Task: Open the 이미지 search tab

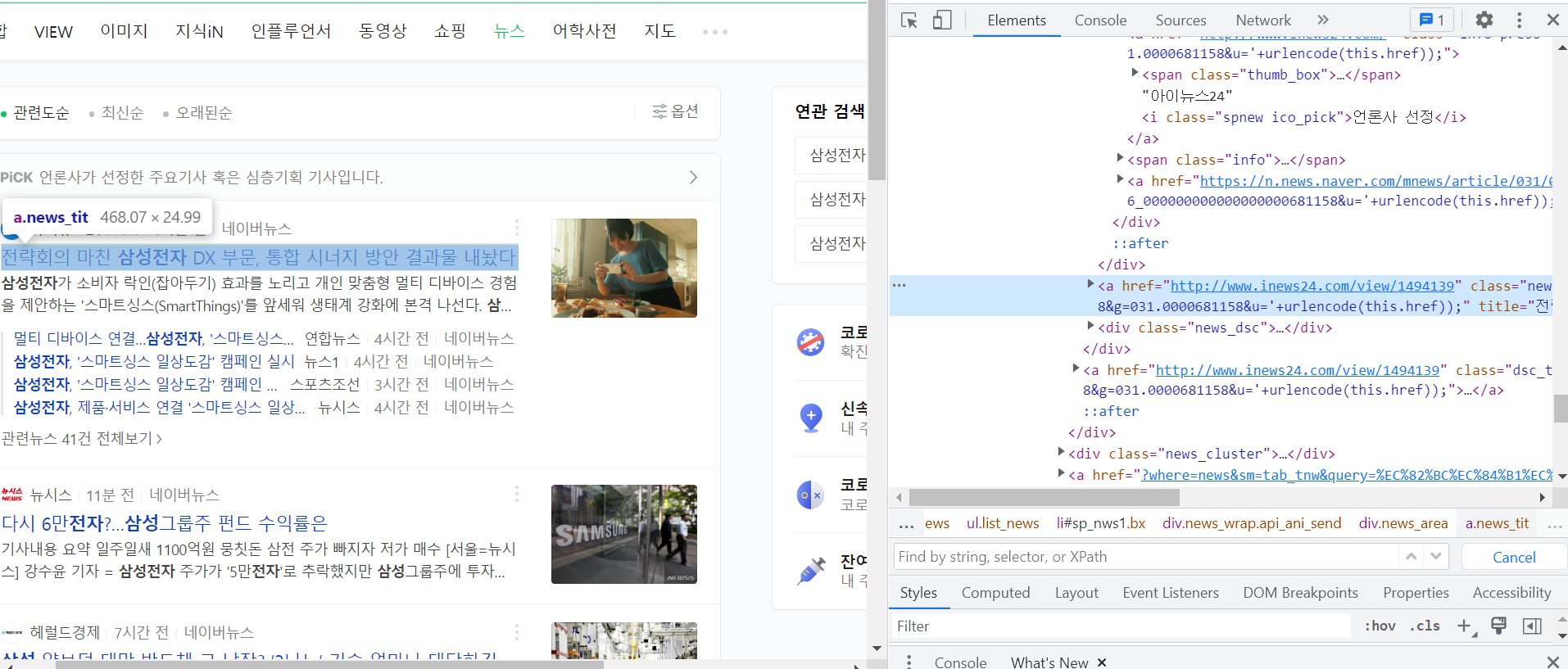Action: coord(124,31)
